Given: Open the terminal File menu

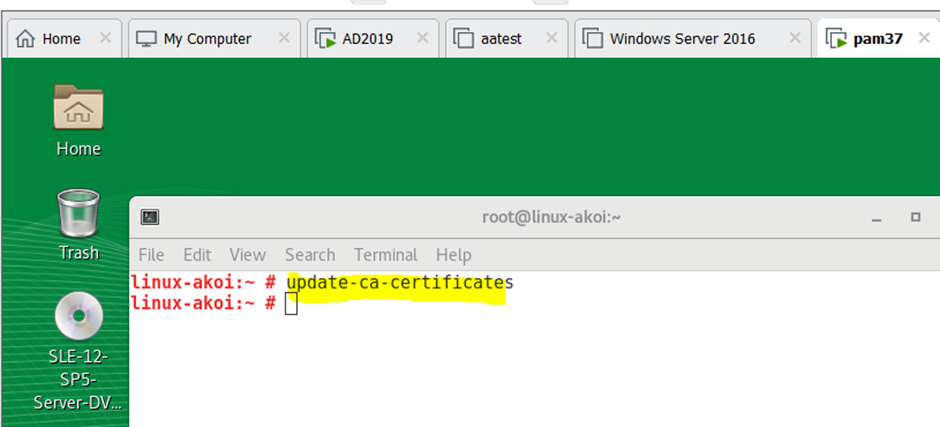Looking at the screenshot, I should pos(151,255).
